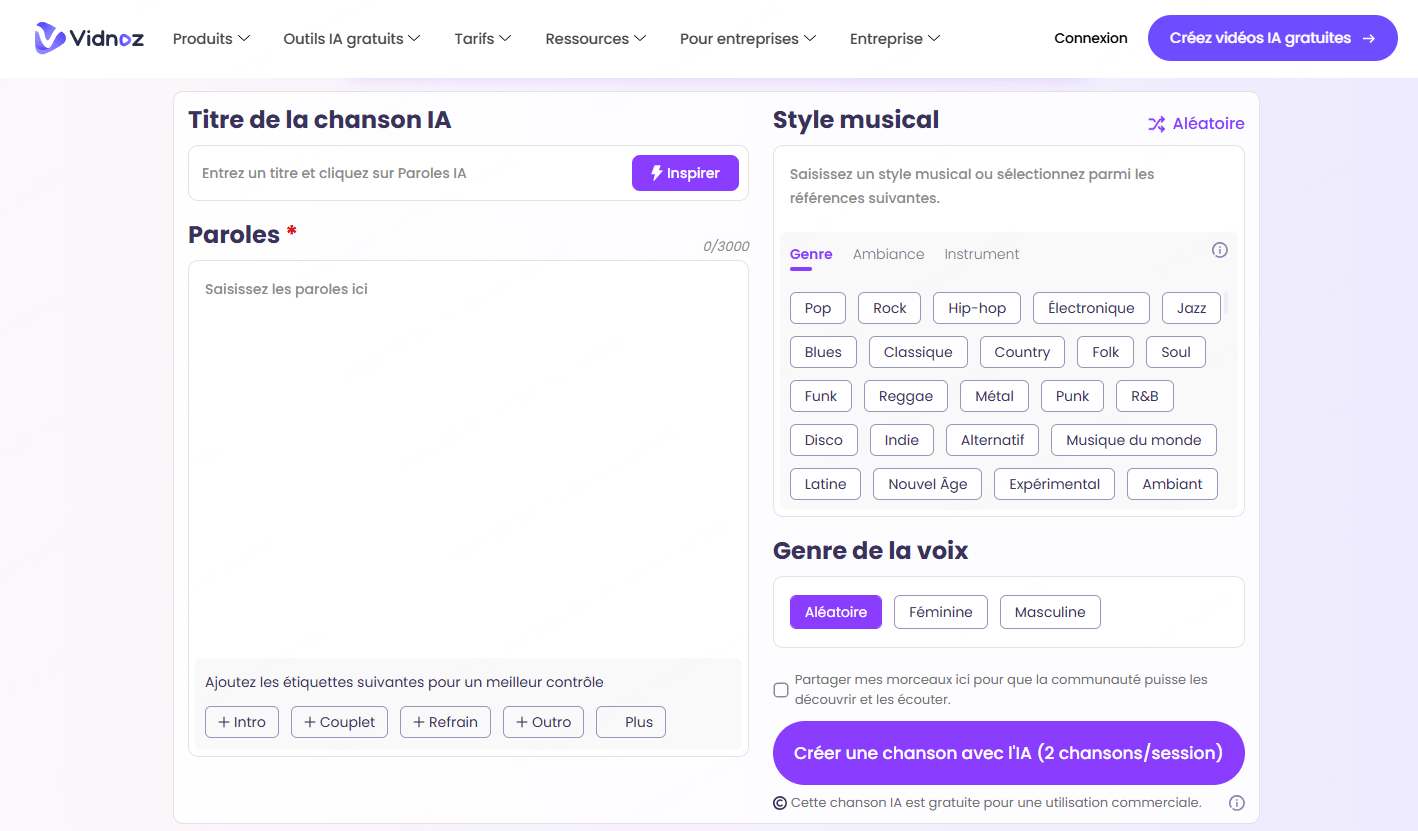Choose the Soul genre tag
Viewport: 1418px width, 831px height.
(x=1176, y=352)
